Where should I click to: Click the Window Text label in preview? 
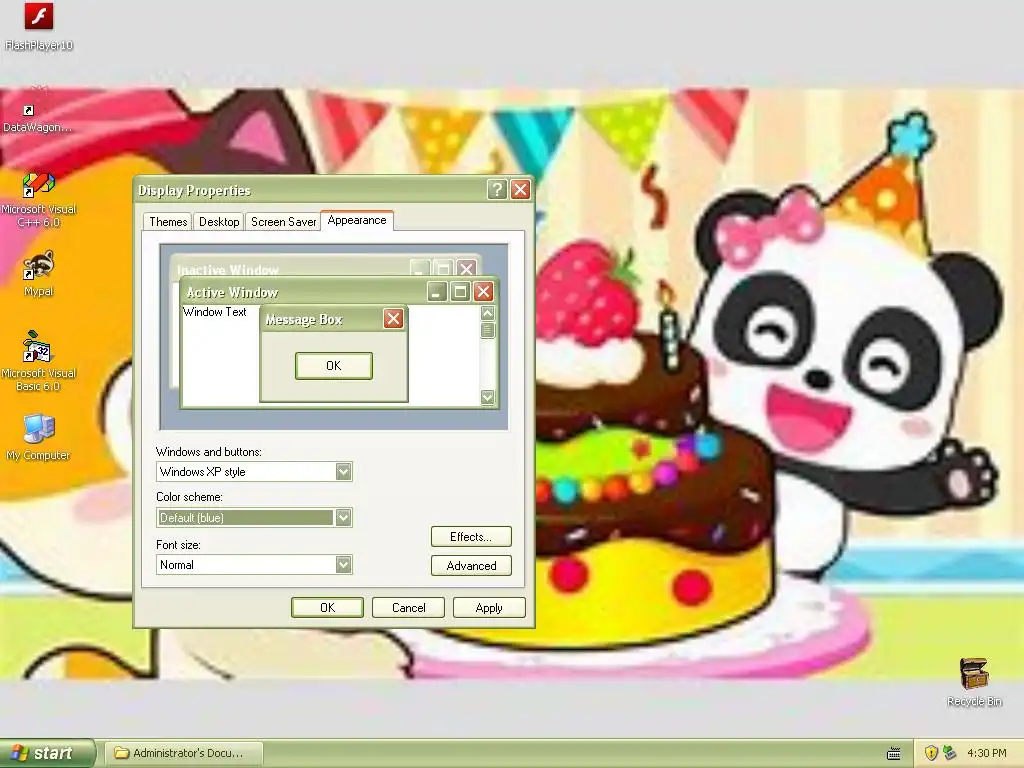(214, 312)
